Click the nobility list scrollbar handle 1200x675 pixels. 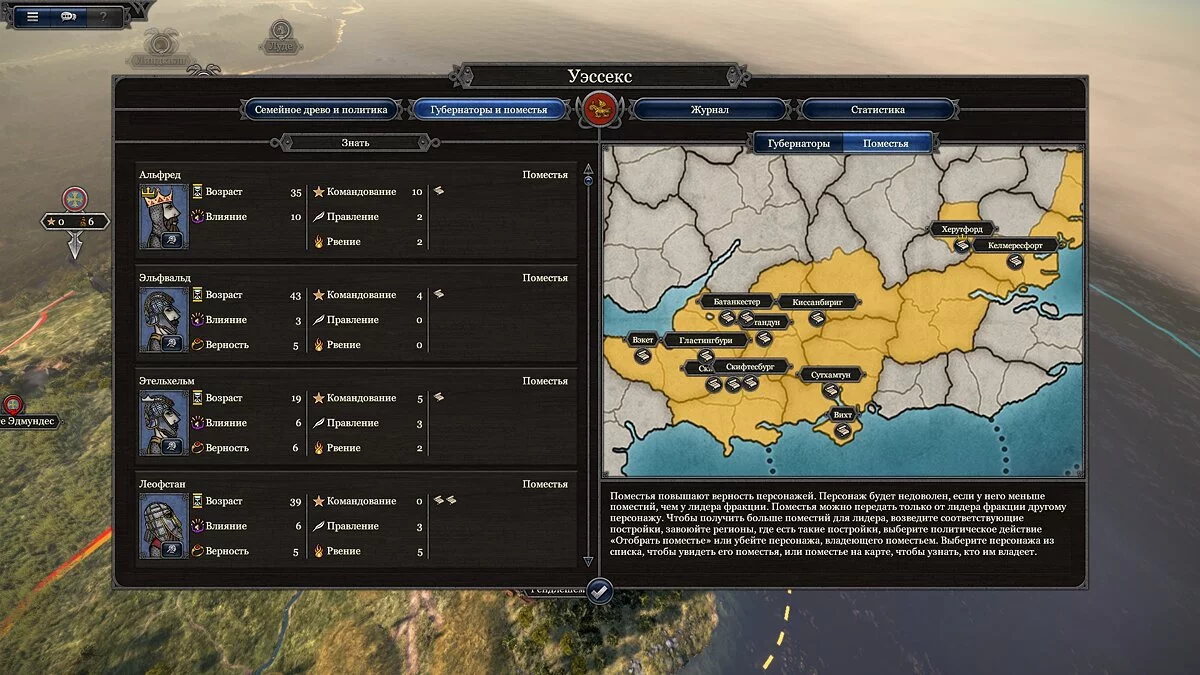pos(588,181)
